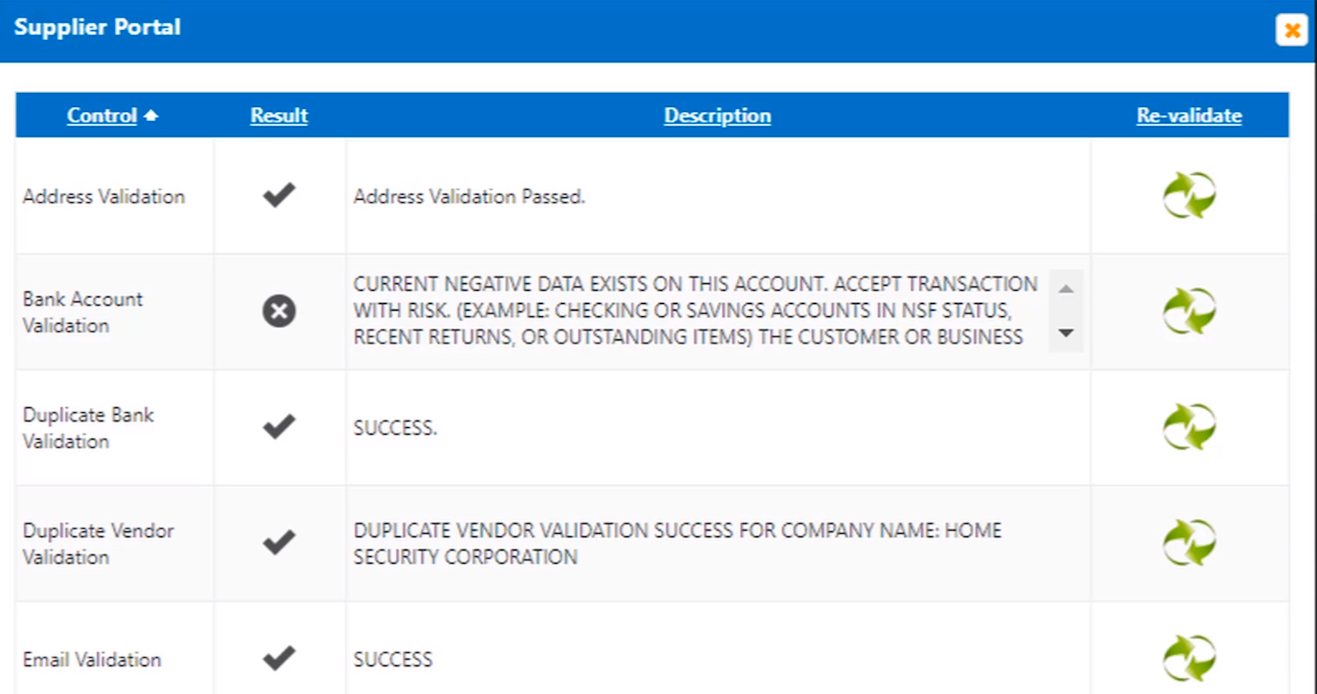This screenshot has height=694, width=1317.
Task: Select the Duplicate Vendor Validation description text
Action: pos(677,543)
